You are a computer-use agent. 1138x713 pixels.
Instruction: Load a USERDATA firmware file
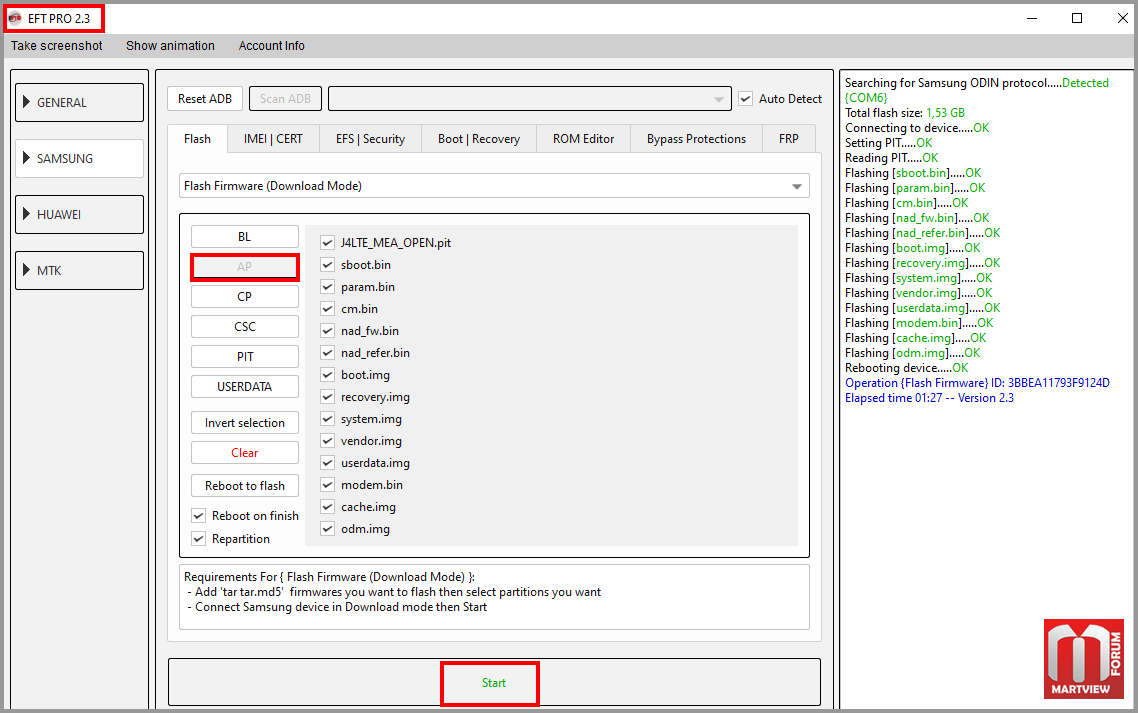245,386
